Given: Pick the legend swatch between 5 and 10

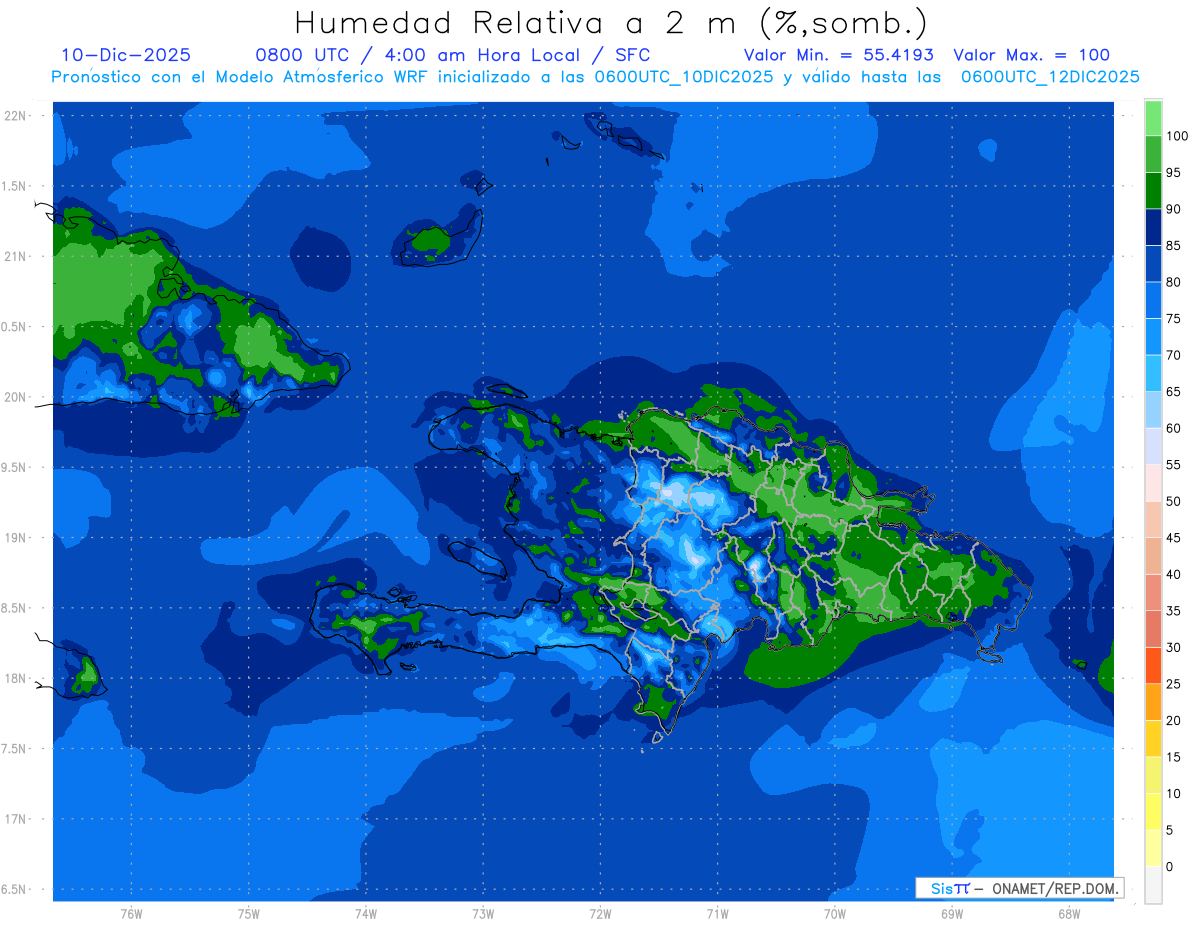Looking at the screenshot, I should 1153,811.
